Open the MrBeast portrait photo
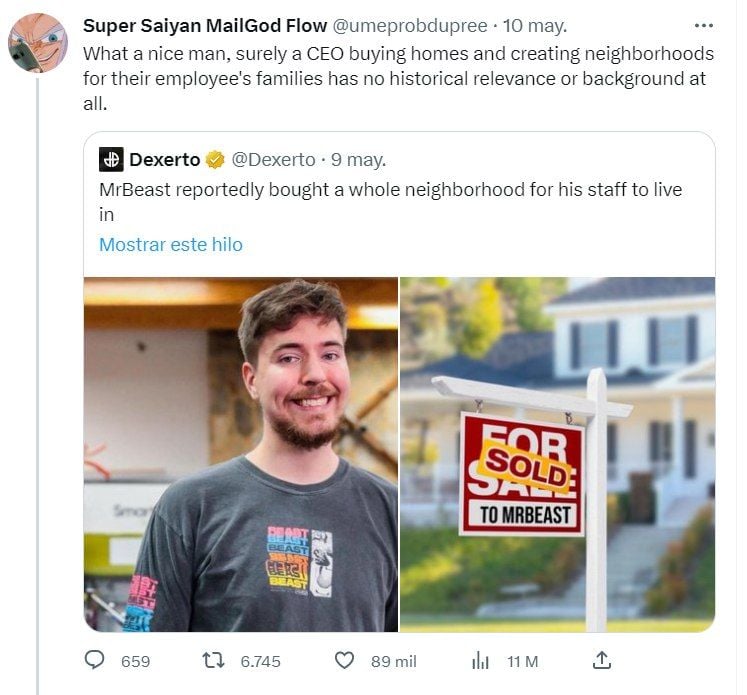This screenshot has height=695, width=747. point(240,454)
